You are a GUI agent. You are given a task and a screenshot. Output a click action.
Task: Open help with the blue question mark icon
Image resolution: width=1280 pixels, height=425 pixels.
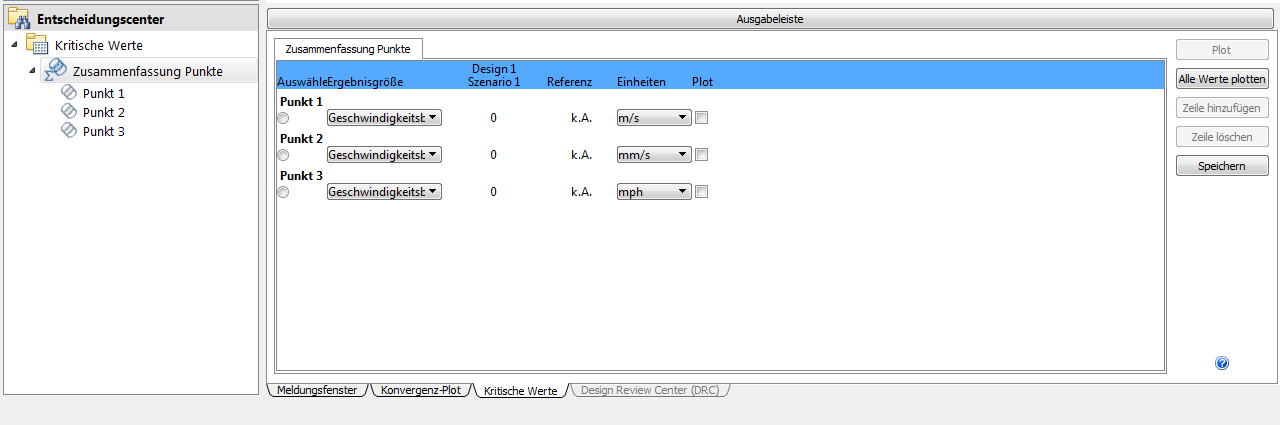(1222, 363)
